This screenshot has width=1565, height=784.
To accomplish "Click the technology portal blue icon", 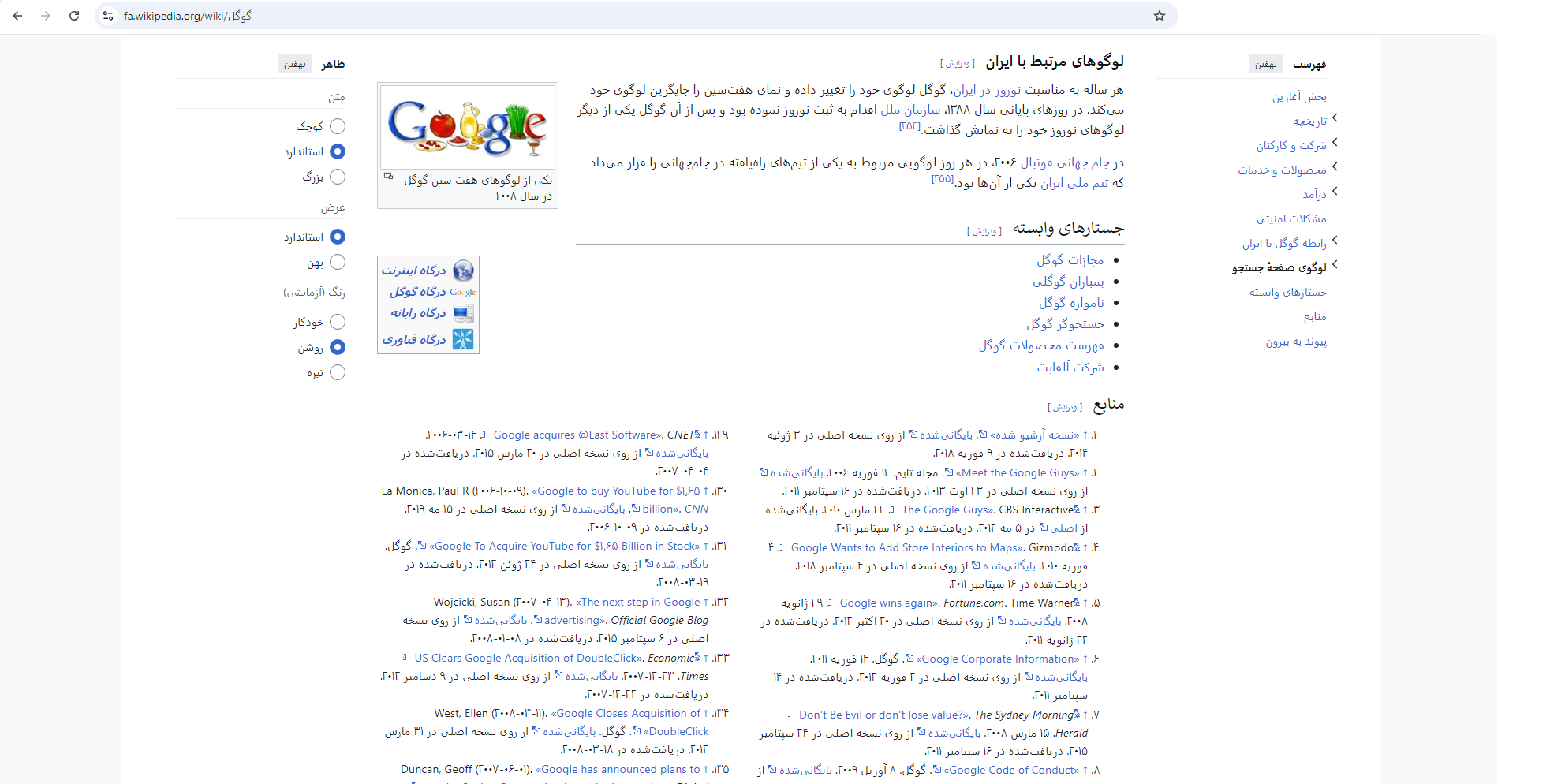I will click(x=464, y=339).
